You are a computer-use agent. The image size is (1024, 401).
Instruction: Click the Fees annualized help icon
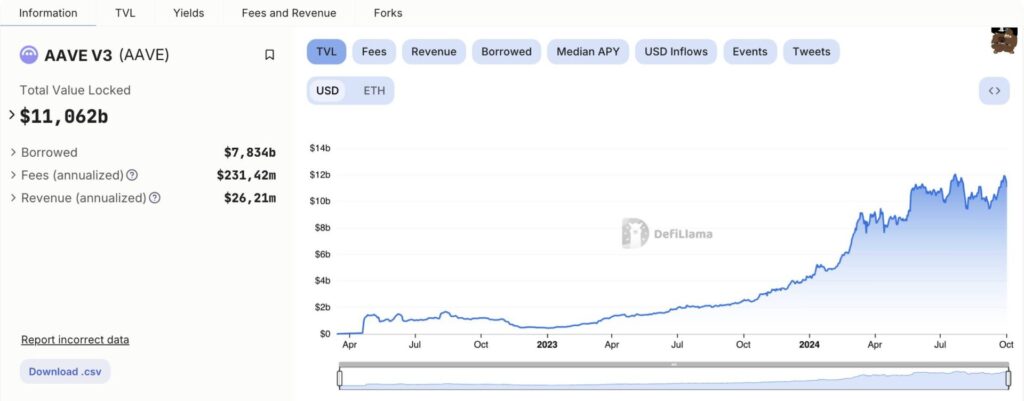132,175
